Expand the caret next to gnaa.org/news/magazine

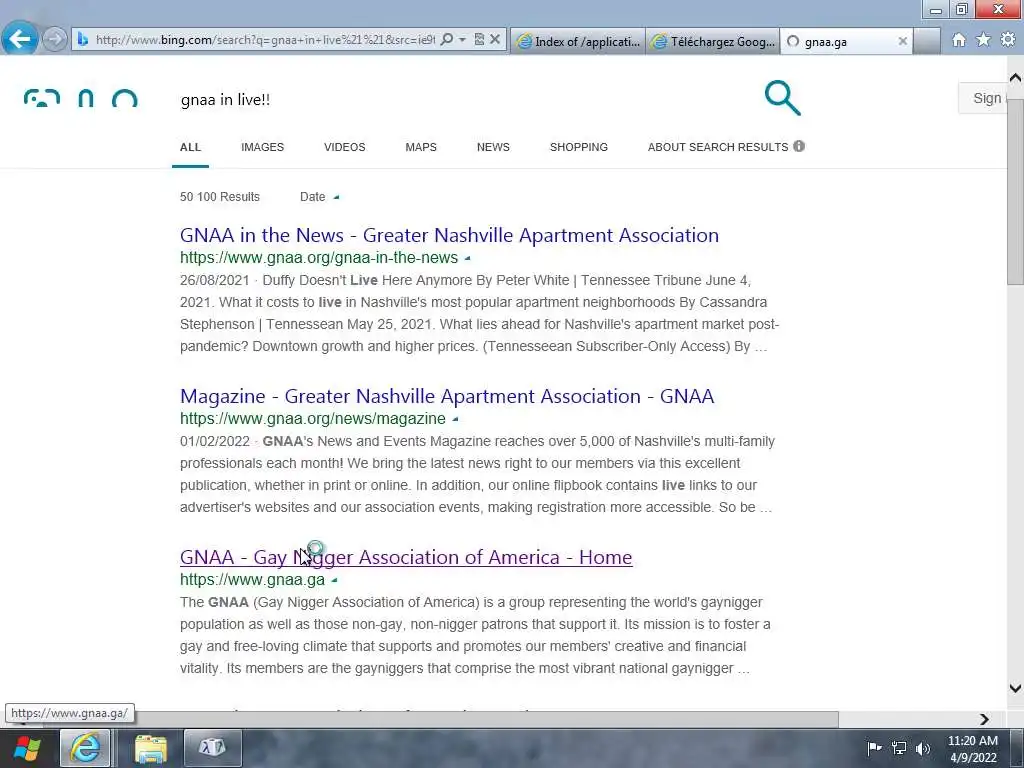coord(455,419)
